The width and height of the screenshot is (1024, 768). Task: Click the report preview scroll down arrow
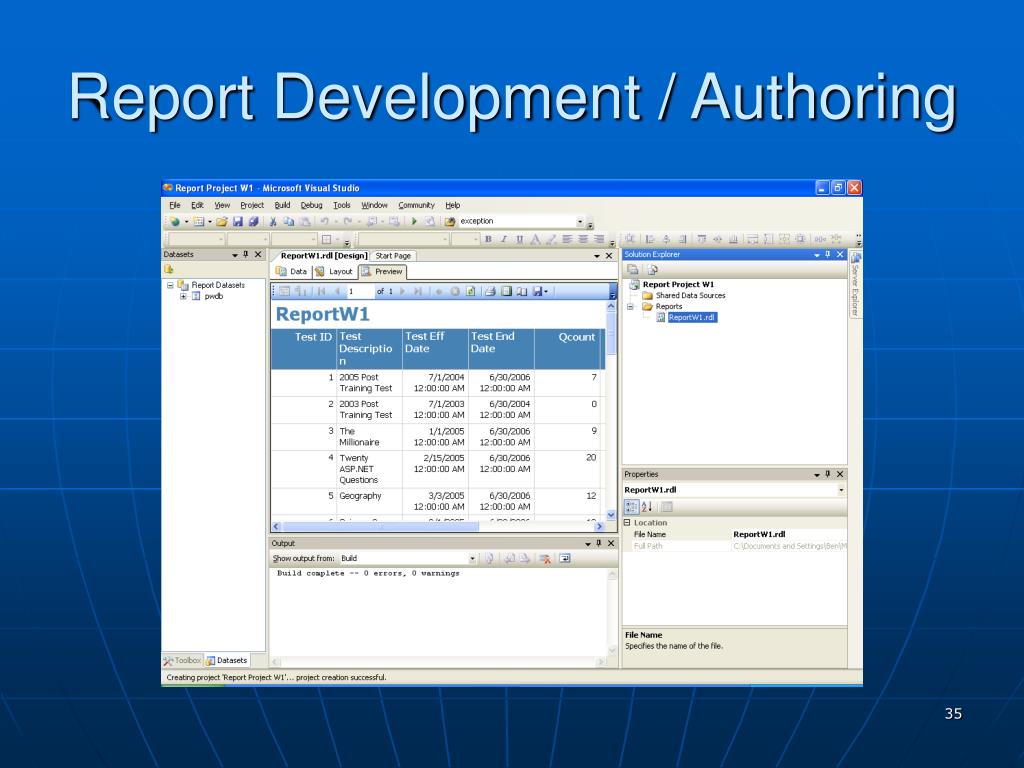click(611, 515)
